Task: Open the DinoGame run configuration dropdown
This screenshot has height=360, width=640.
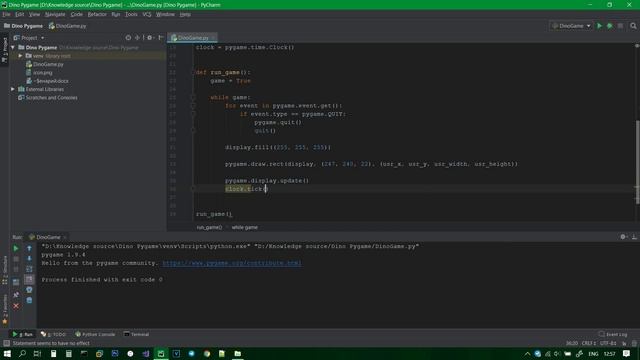Action: pyautogui.click(x=571, y=26)
